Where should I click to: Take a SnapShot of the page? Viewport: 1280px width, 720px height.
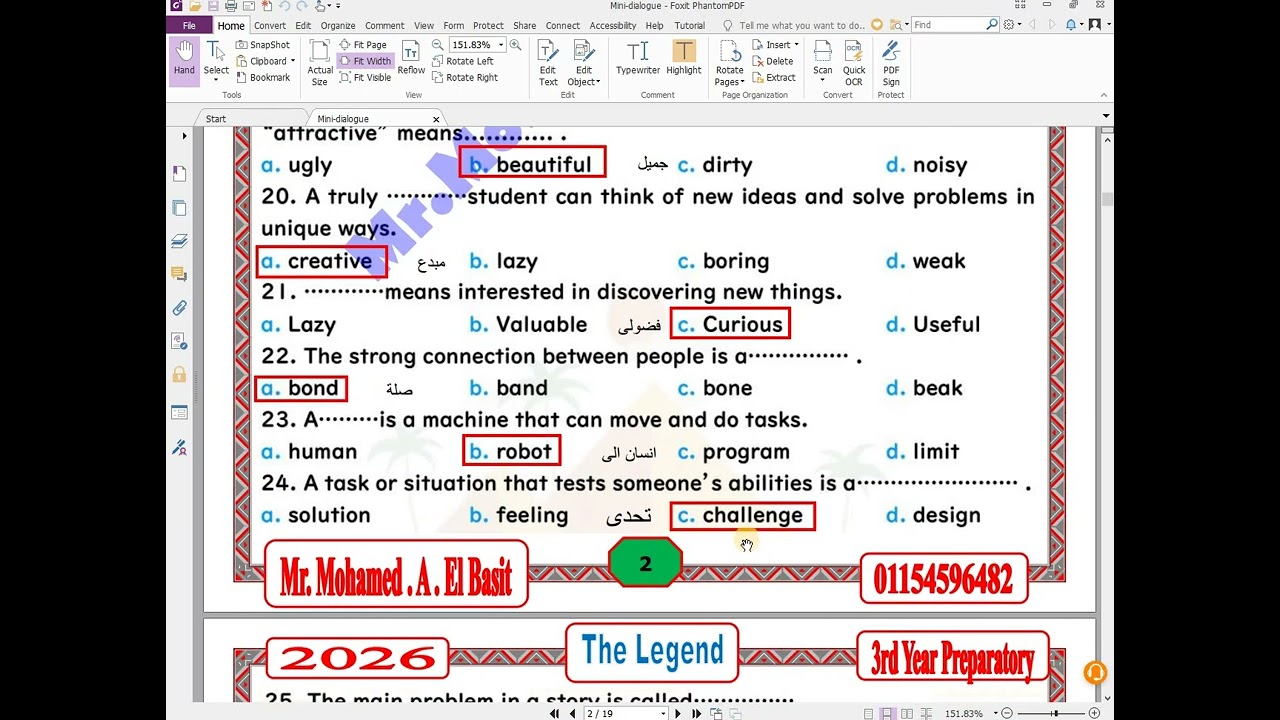point(263,45)
